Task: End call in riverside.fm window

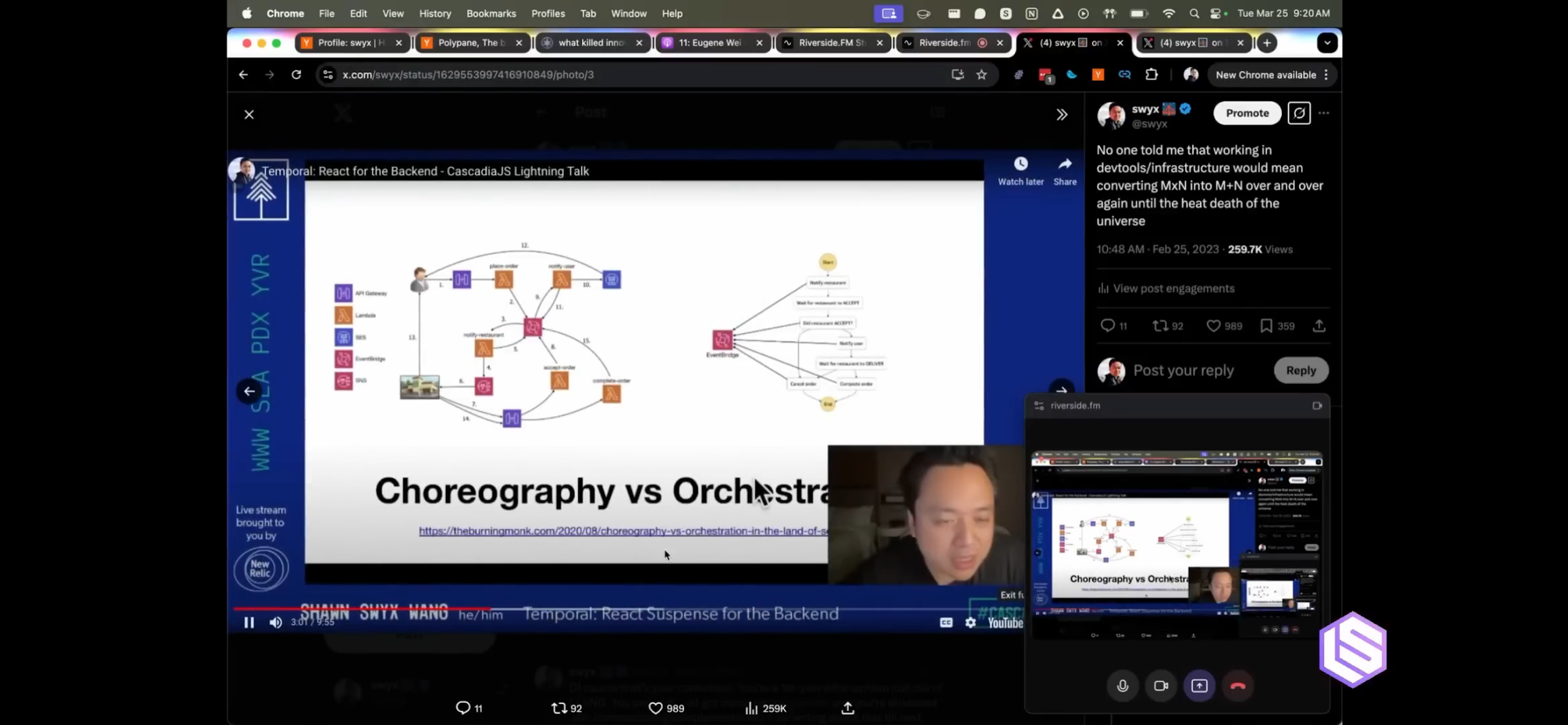Action: point(1238,686)
